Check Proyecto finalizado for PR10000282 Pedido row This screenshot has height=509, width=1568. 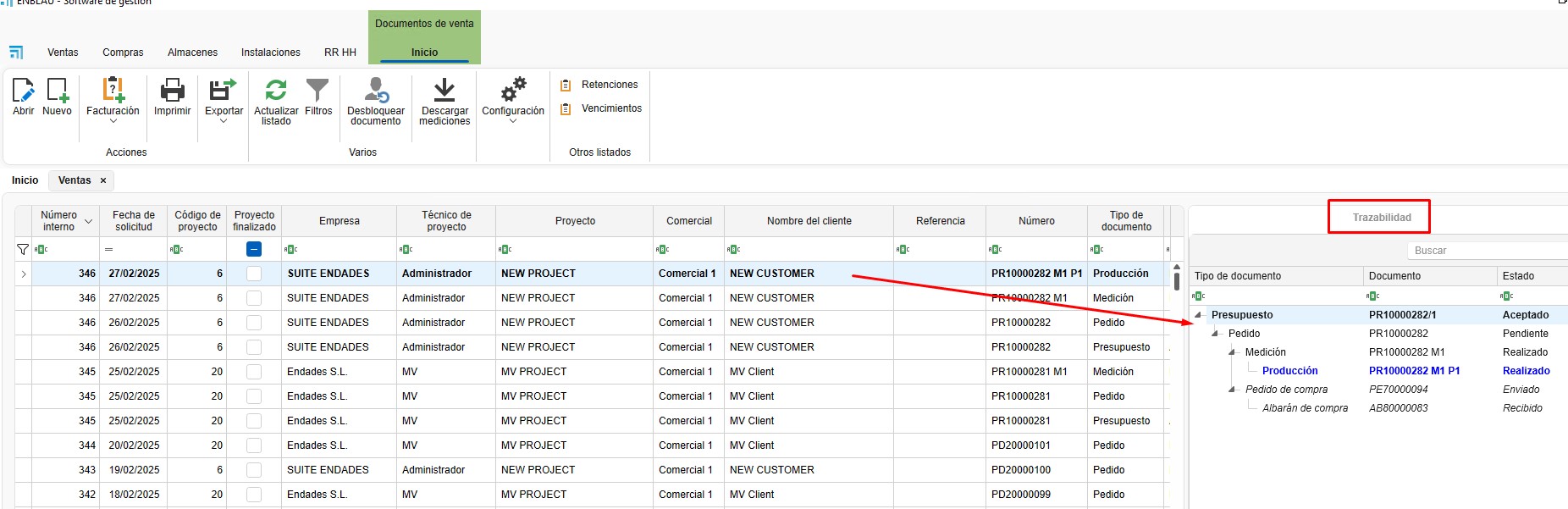254,323
